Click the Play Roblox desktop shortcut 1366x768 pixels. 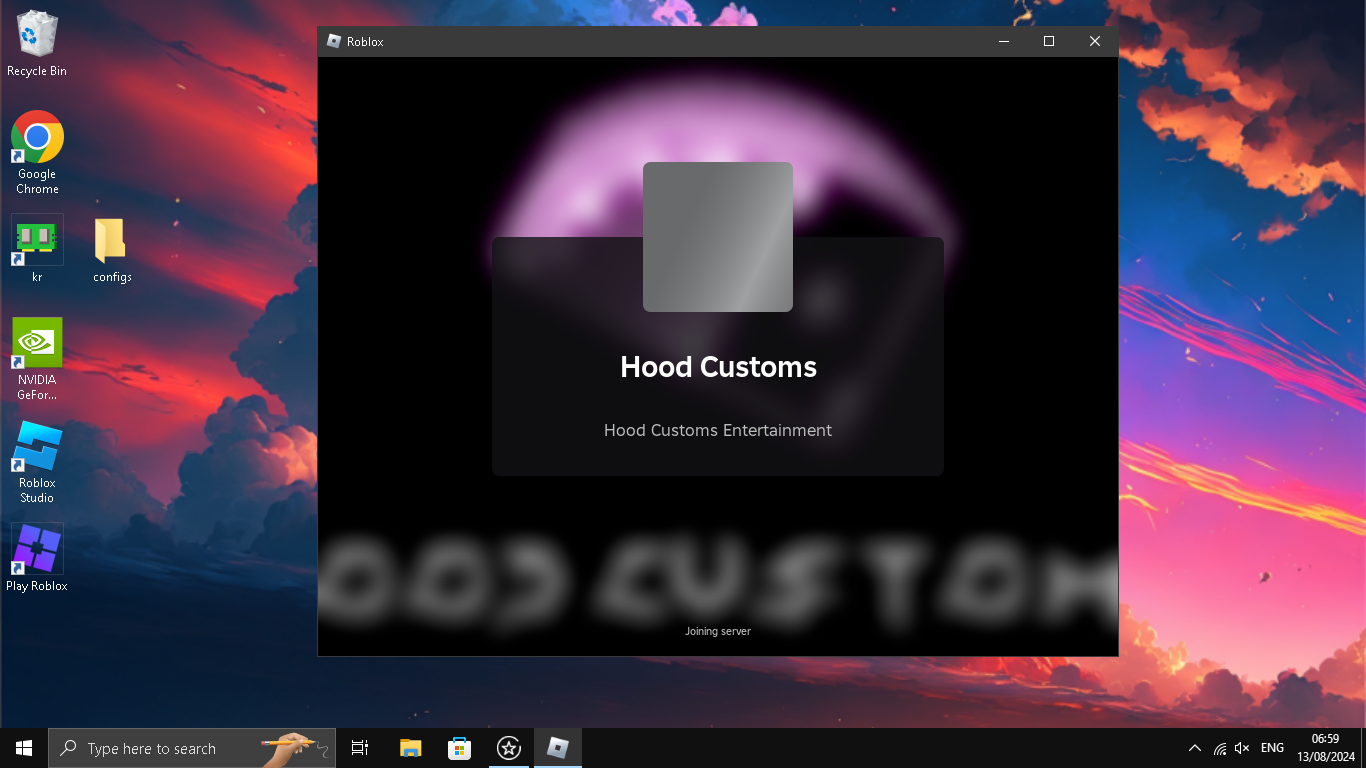(x=37, y=558)
